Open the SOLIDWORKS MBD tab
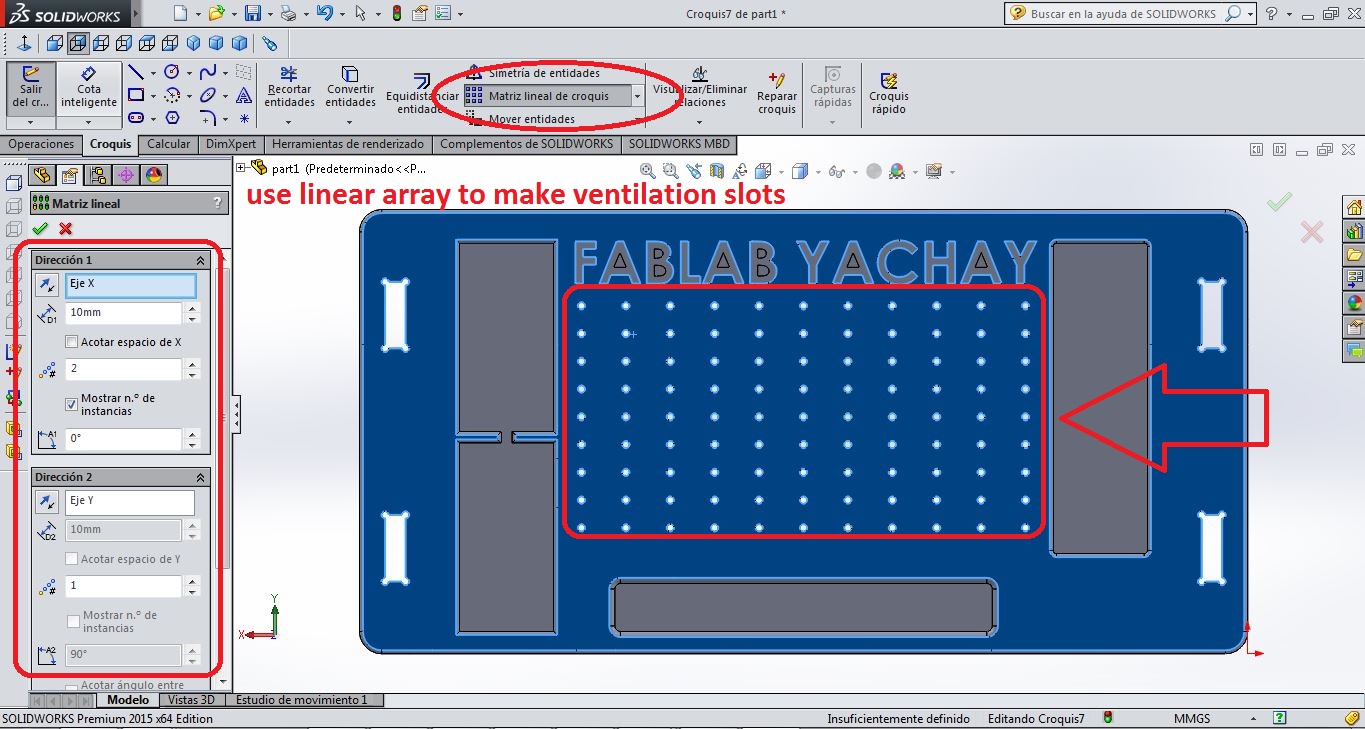1365x729 pixels. 678,144
